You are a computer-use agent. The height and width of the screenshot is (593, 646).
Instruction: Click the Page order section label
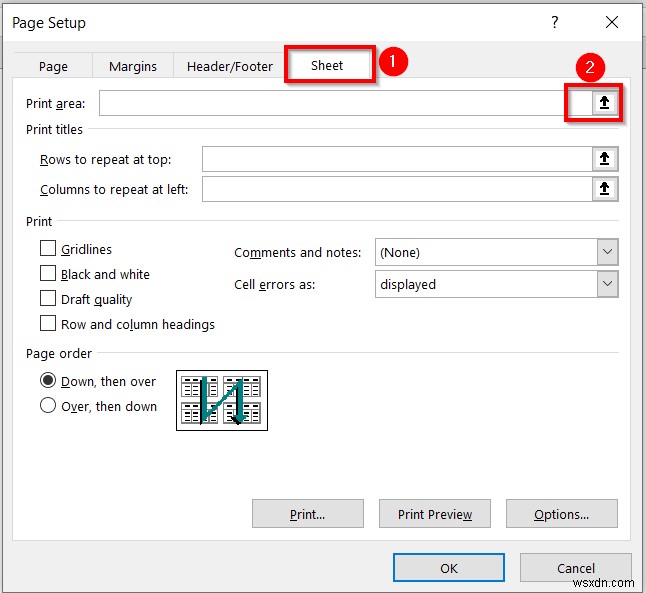(59, 354)
